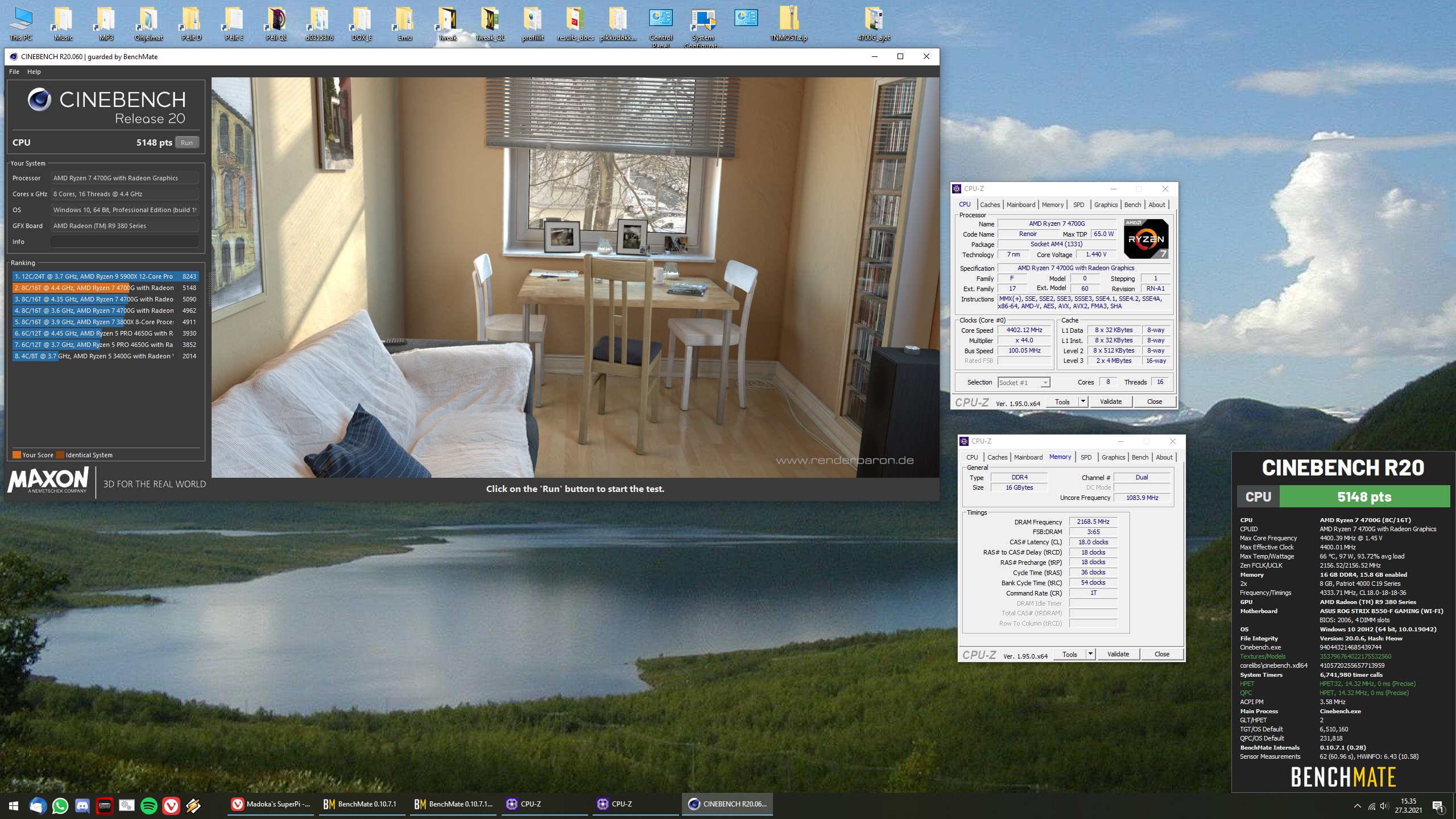Click Validate in the top CPU-Z window
The width and height of the screenshot is (1456, 819).
coord(1111,402)
